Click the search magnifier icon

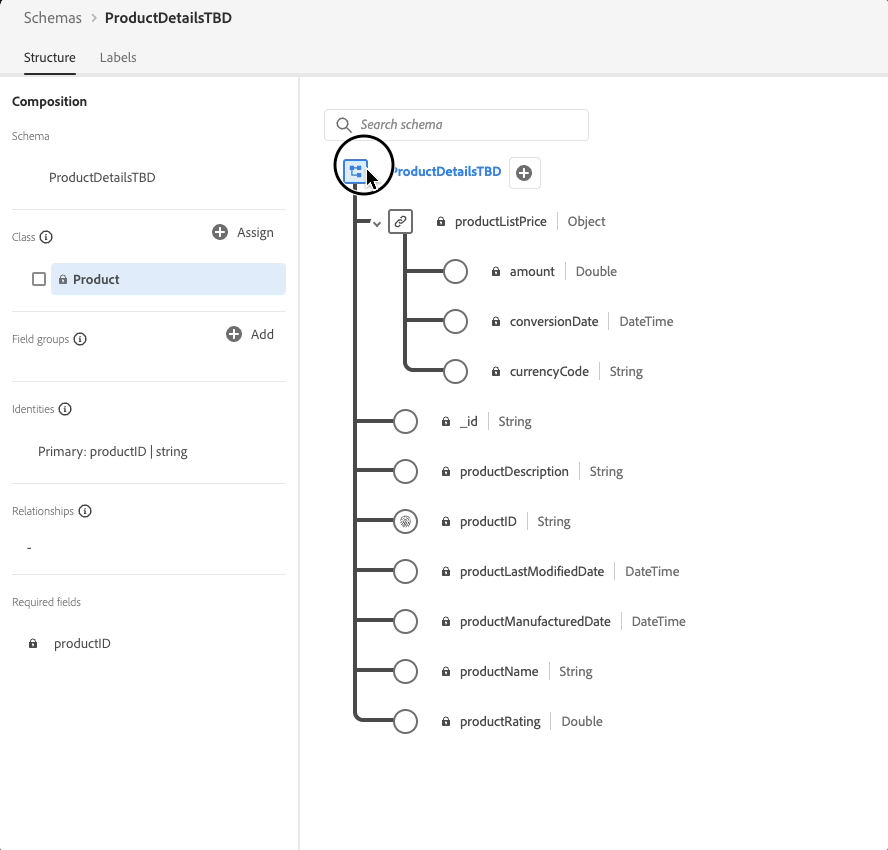[344, 125]
